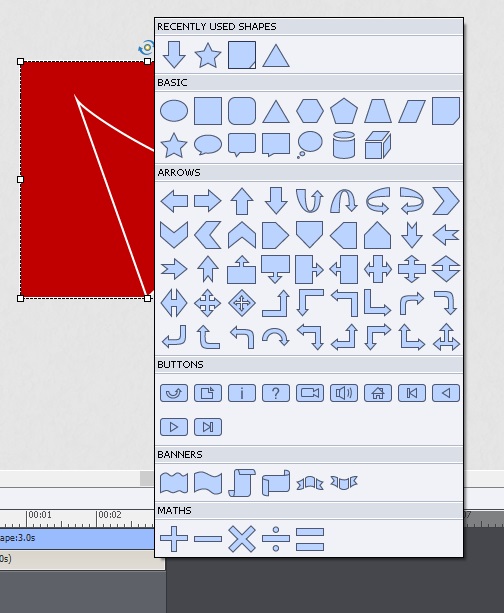Select the oval shape in Basic

point(174,111)
